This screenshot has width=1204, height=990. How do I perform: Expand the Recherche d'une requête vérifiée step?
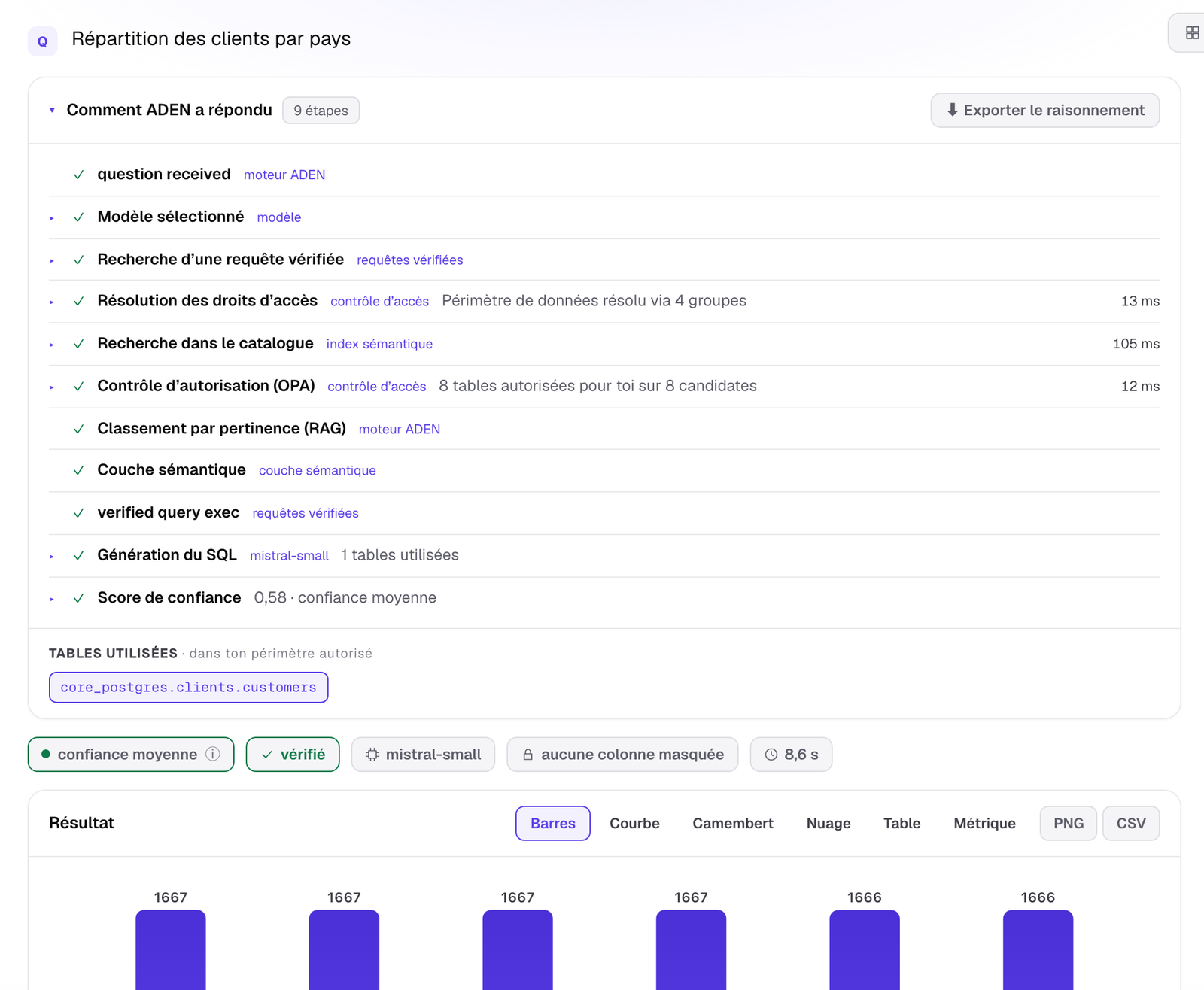(52, 260)
